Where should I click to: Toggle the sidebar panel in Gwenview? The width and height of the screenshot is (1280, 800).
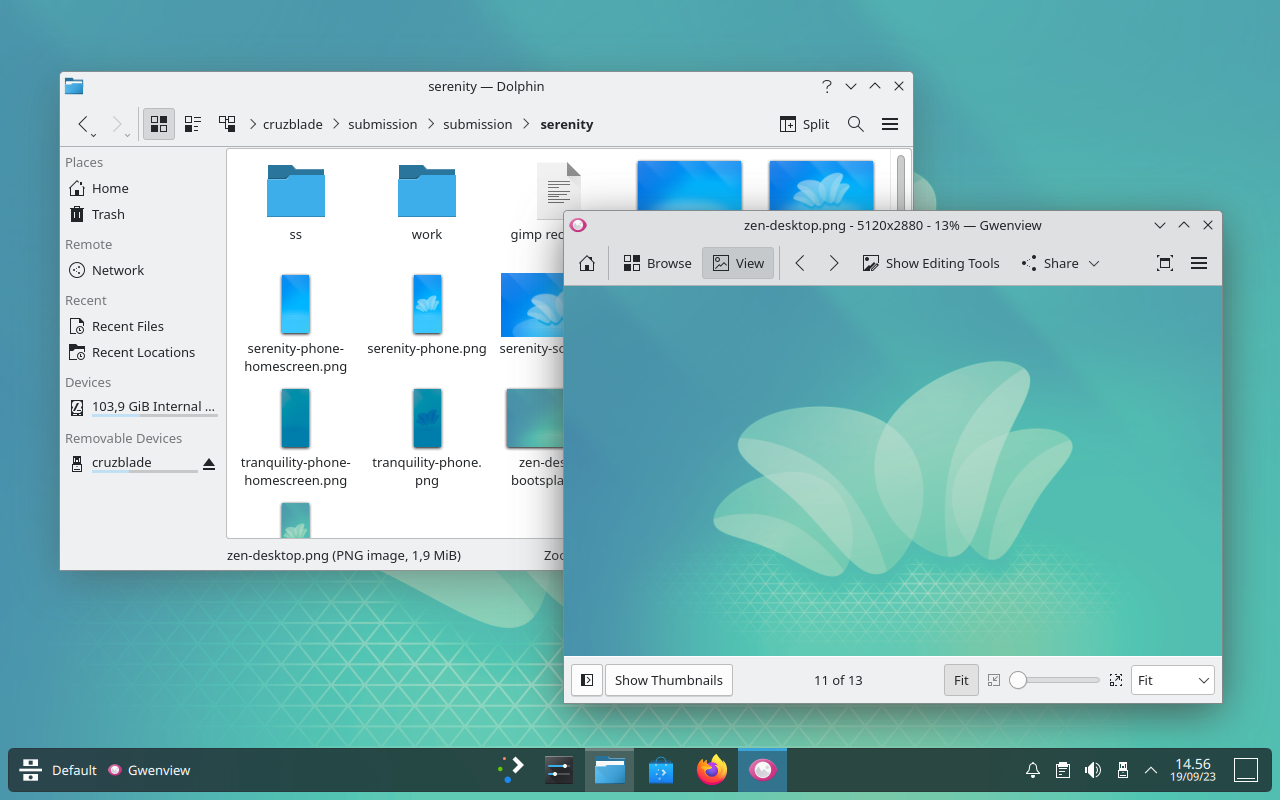pyautogui.click(x=586, y=680)
